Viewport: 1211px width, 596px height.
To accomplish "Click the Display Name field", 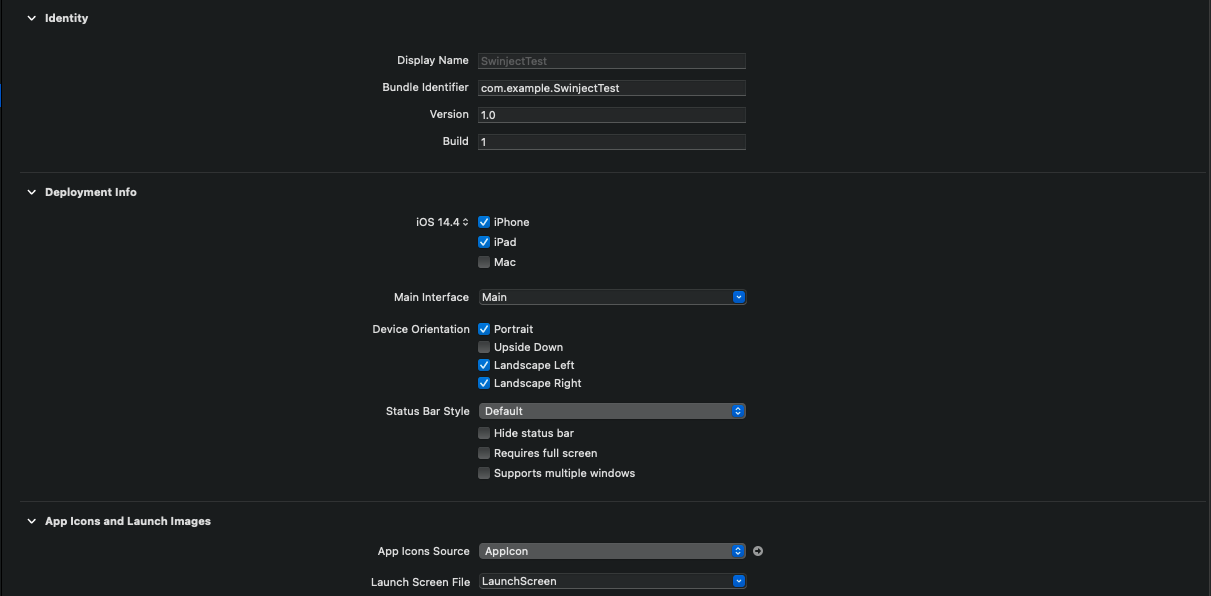I will coord(612,61).
